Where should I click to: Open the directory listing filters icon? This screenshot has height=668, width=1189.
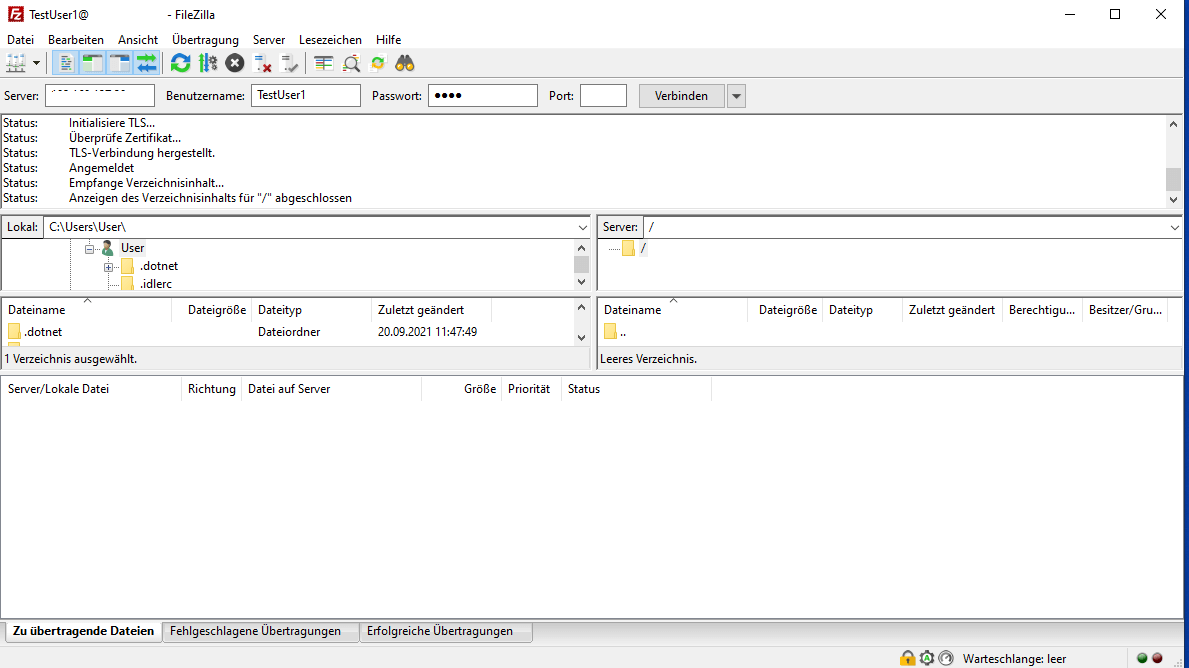[x=323, y=63]
